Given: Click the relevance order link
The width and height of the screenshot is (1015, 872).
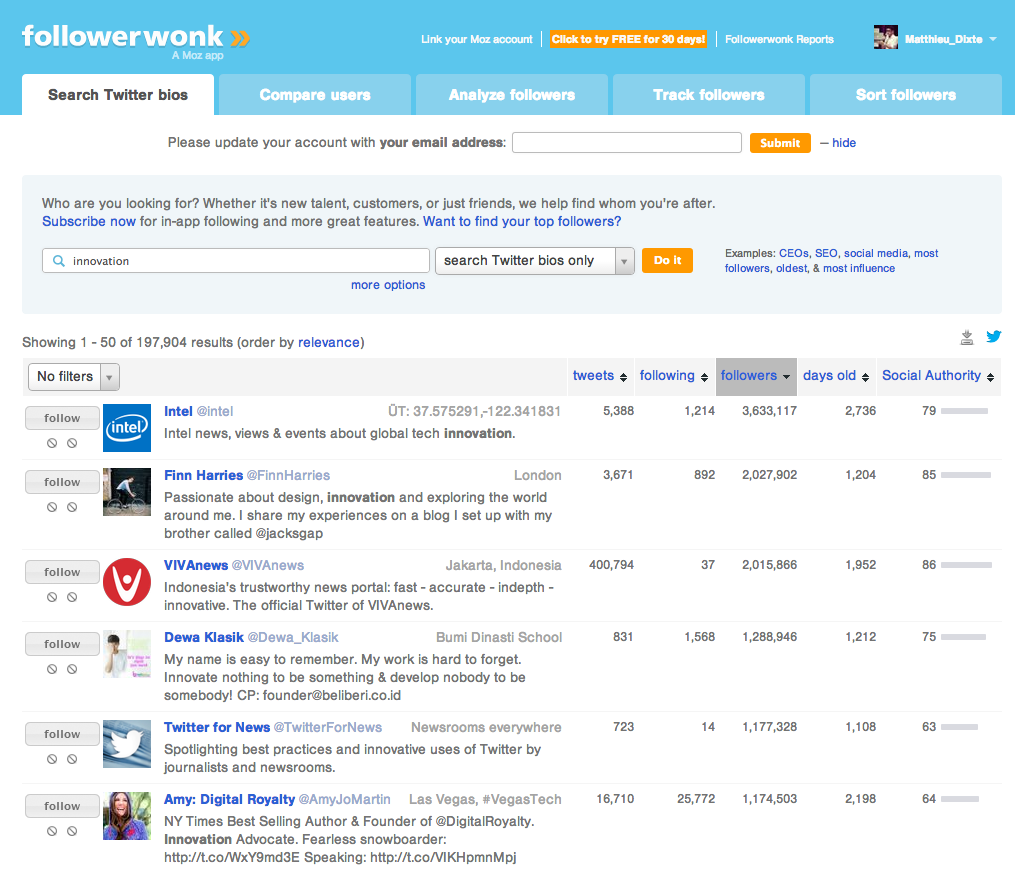Looking at the screenshot, I should click(329, 342).
